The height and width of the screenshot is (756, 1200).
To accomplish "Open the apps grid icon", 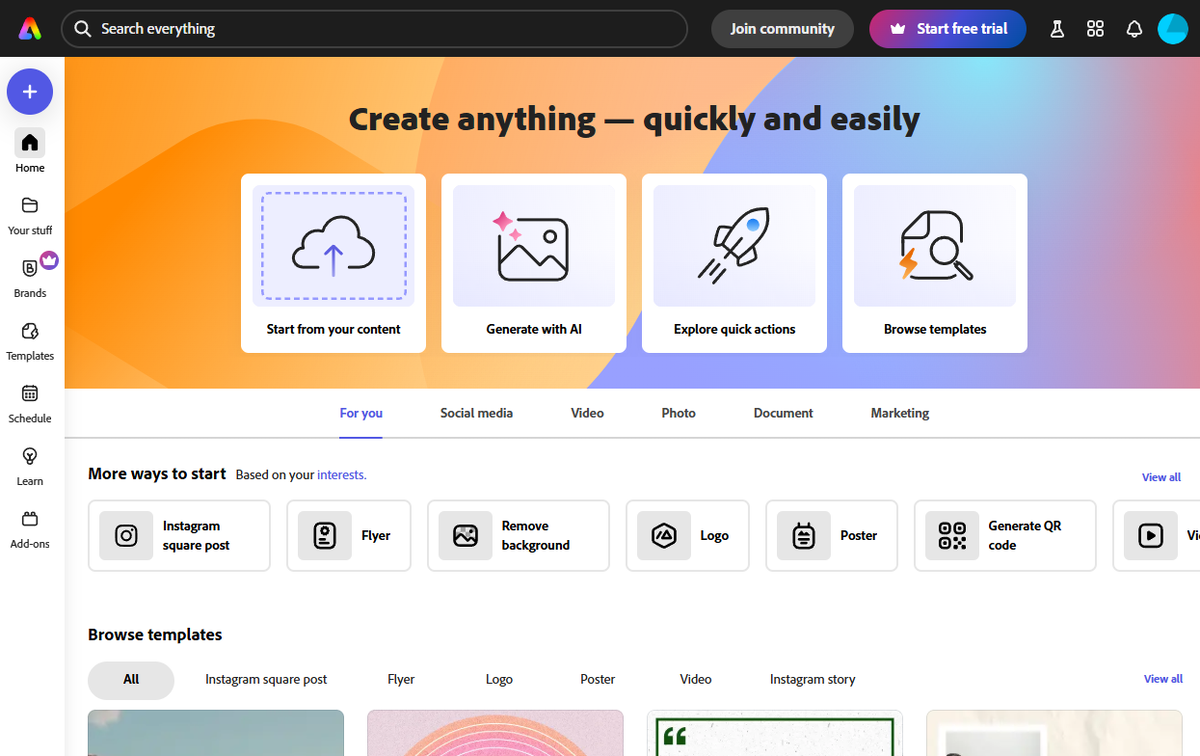I will (x=1095, y=29).
